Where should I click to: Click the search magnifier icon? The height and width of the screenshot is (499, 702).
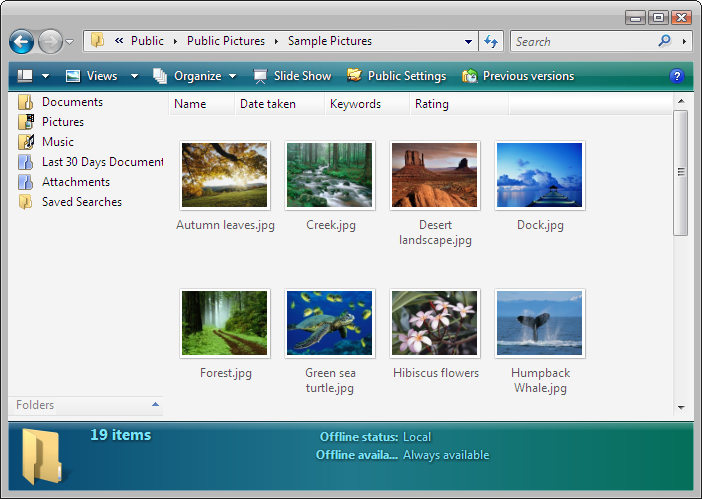665,42
